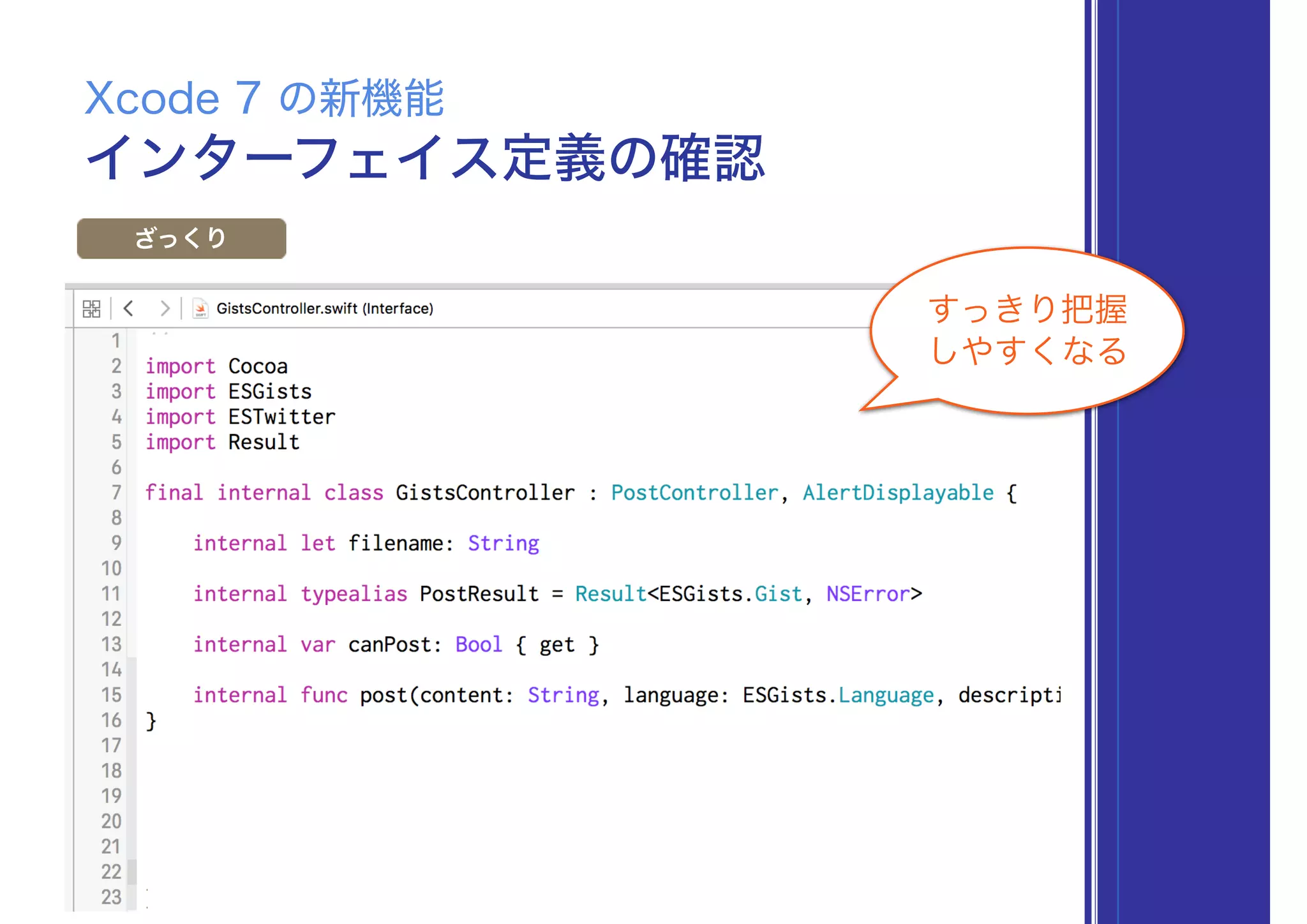Click the 'import Cocoa' line

click(217, 366)
